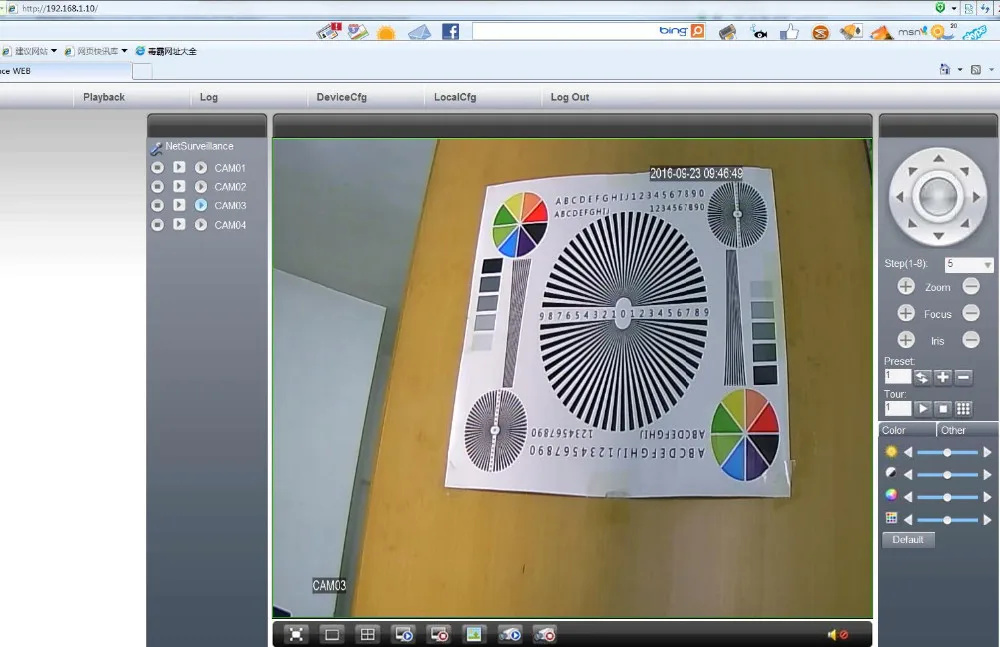1000x647 pixels.
Task: Play the tour
Action: click(x=922, y=408)
